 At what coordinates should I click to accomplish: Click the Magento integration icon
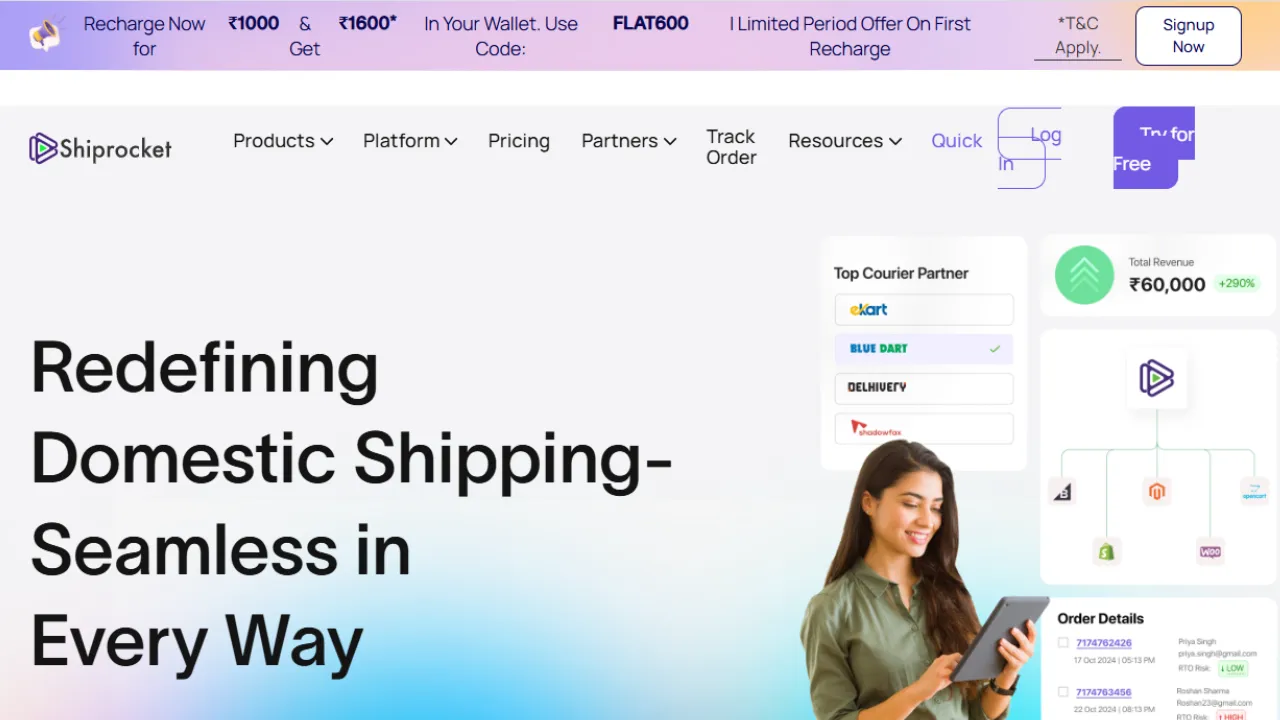[1156, 491]
